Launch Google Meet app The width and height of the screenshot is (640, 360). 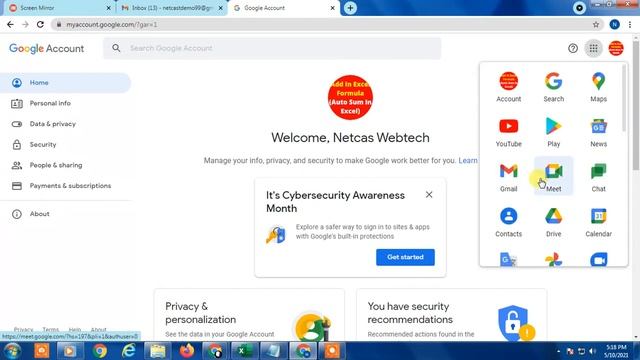tap(553, 177)
